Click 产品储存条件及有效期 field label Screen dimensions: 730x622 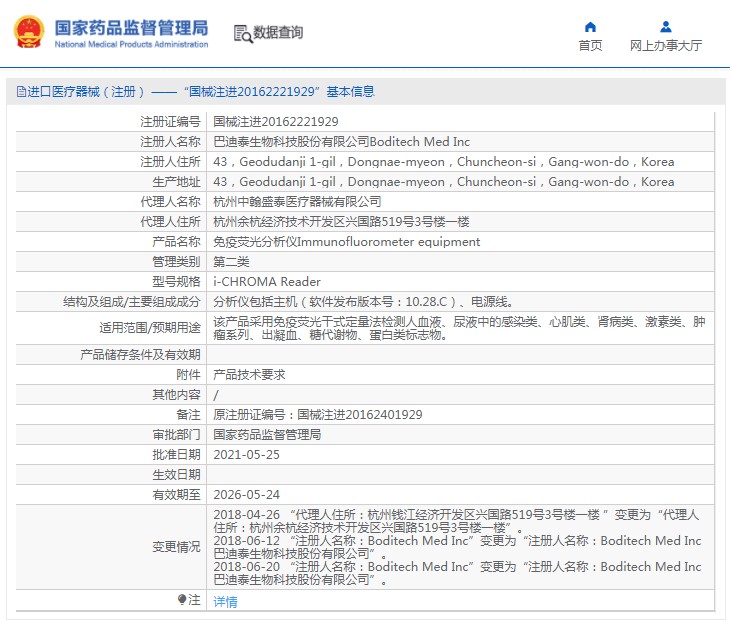140,355
